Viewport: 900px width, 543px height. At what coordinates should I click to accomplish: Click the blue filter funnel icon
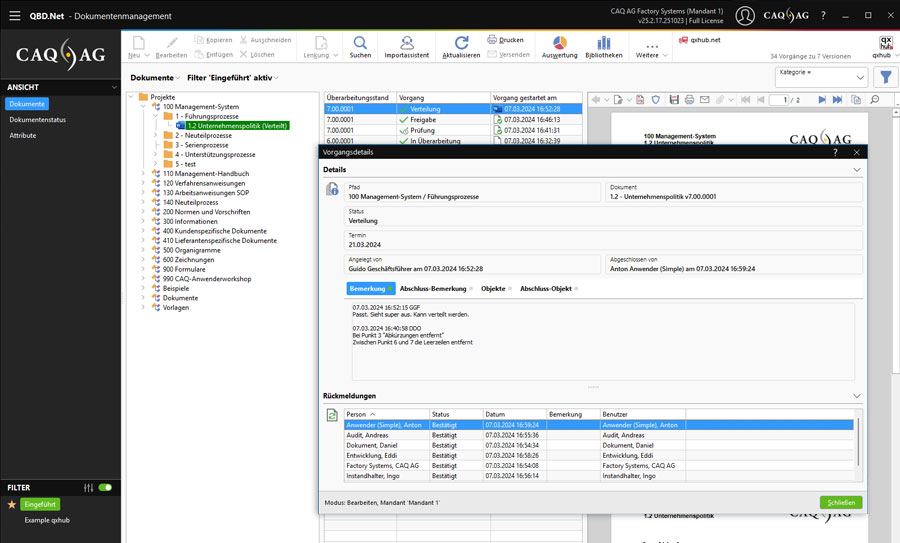884,78
